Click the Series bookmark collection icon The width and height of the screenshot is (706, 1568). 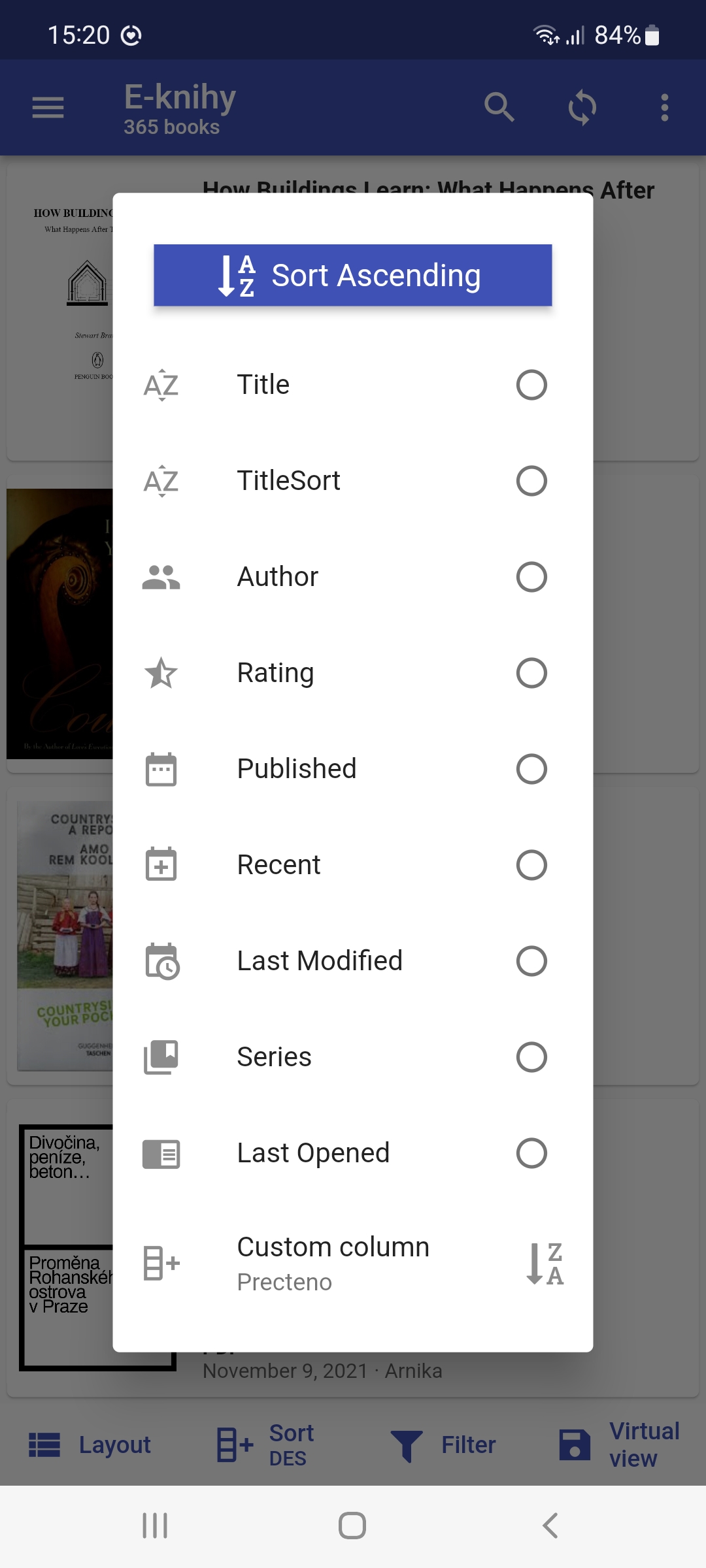coord(161,1057)
